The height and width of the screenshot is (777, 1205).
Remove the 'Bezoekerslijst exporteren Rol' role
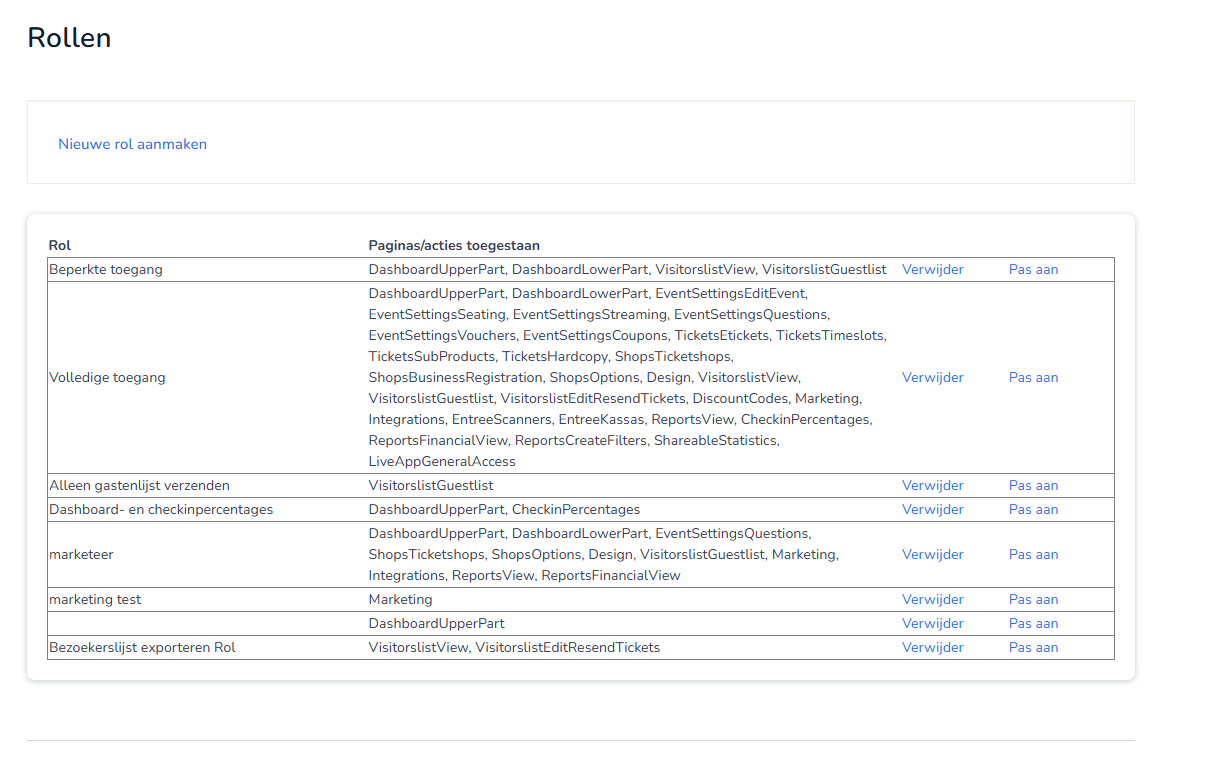[x=932, y=648]
